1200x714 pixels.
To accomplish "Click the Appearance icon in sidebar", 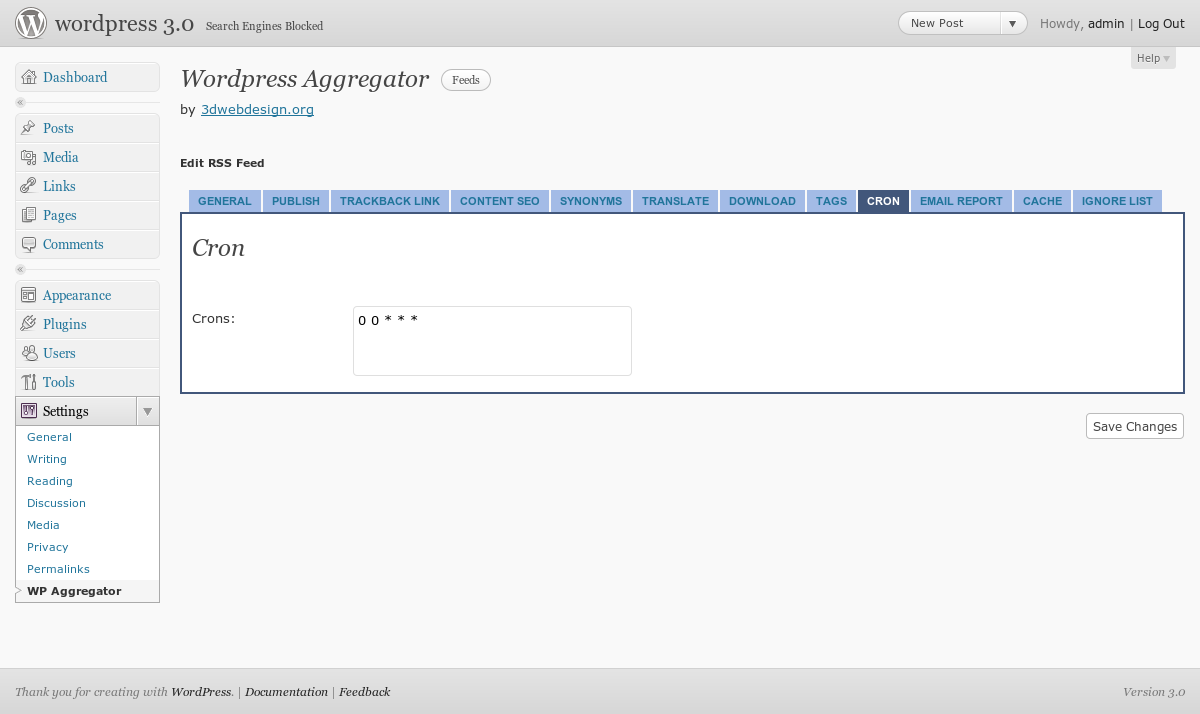I will coord(29,295).
